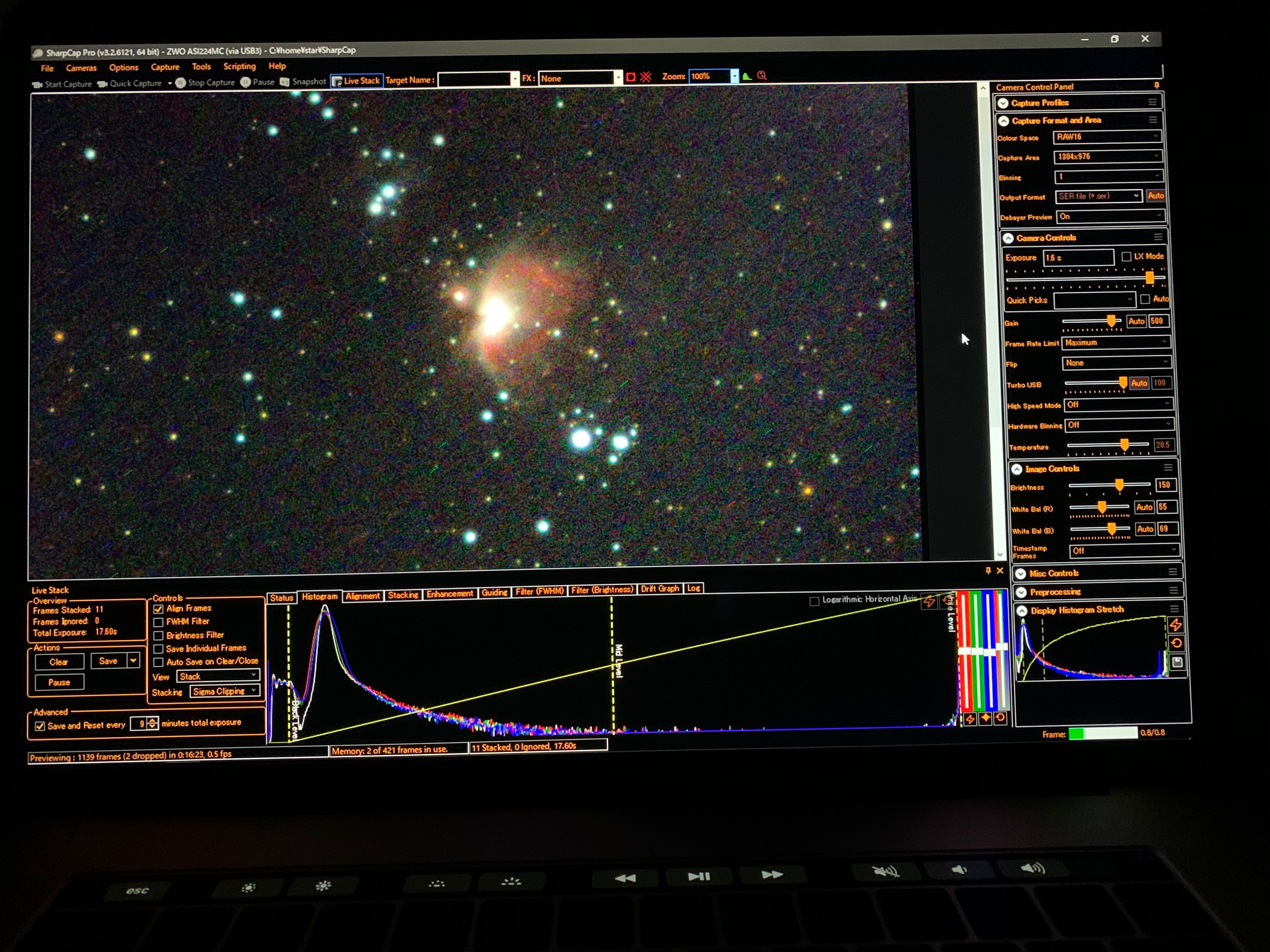The width and height of the screenshot is (1270, 952).
Task: Click the star auto colour balance icon
Action: (x=985, y=718)
